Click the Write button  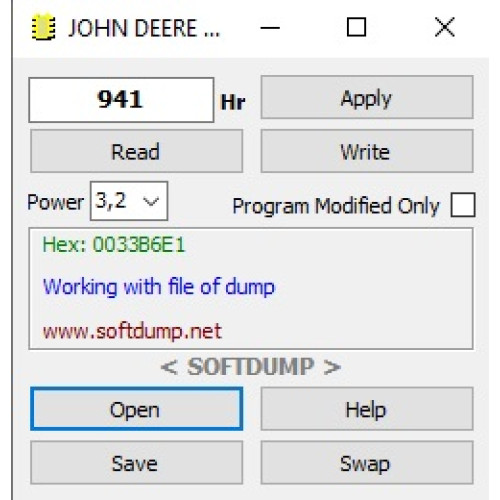point(367,151)
